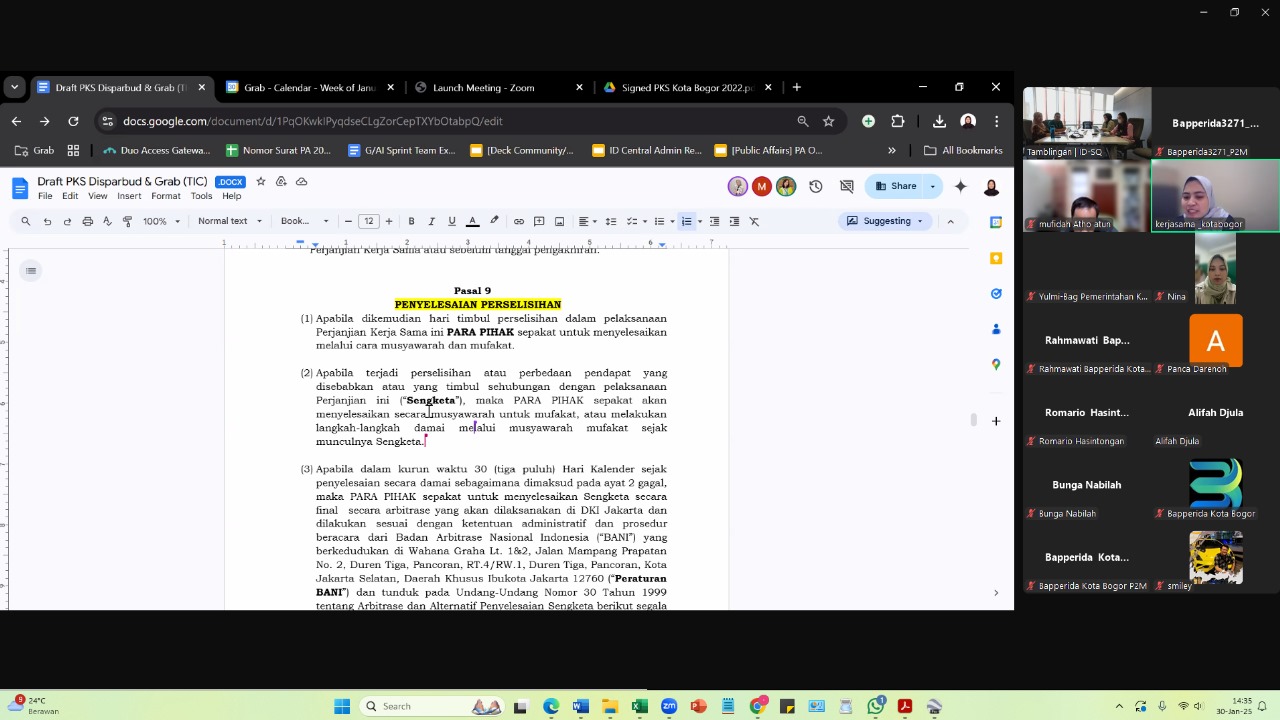Screen dimensions: 1280x720
Task: Open the Edit menu
Action: coord(70,196)
